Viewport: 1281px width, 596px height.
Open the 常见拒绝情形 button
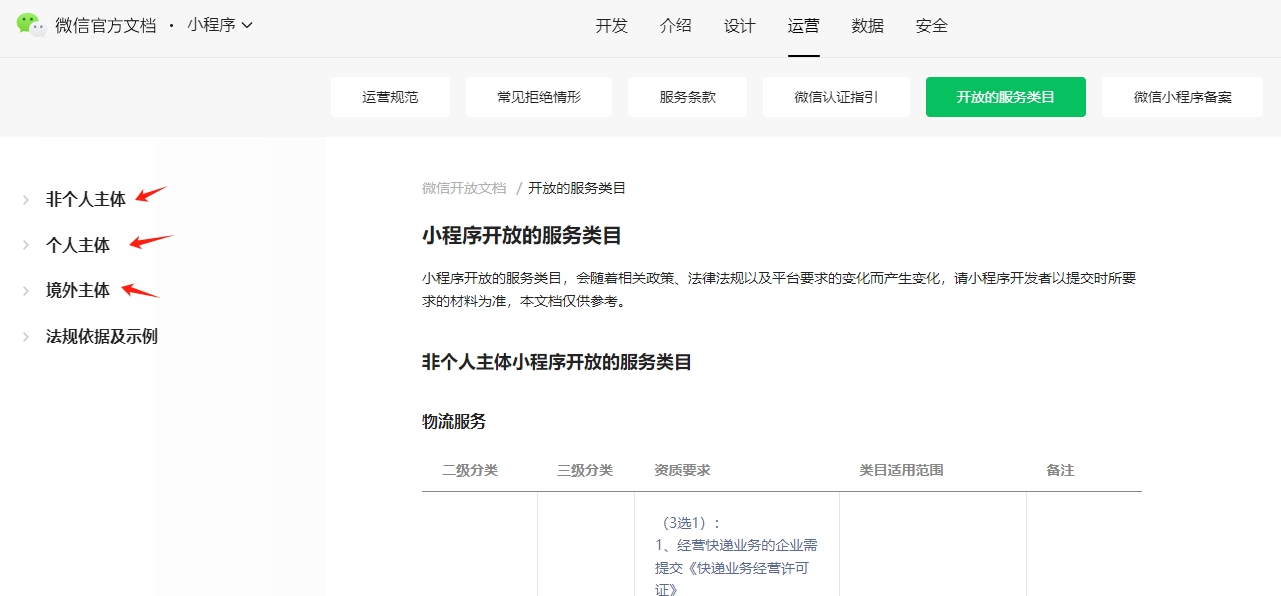[x=539, y=97]
